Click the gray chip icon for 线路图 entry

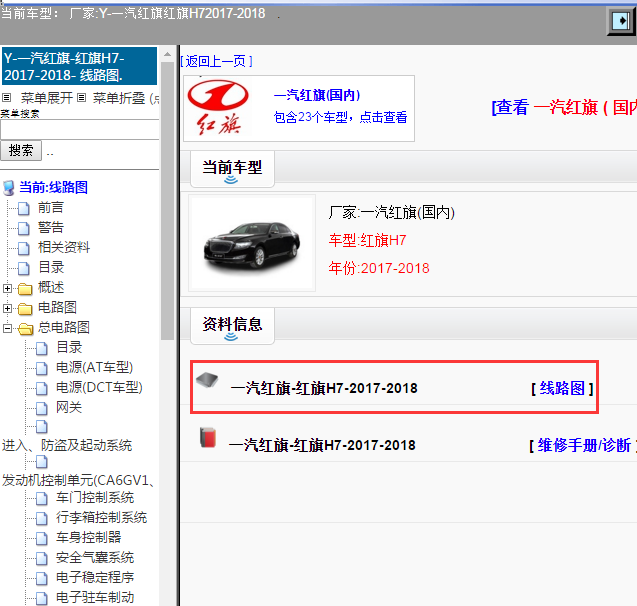207,380
